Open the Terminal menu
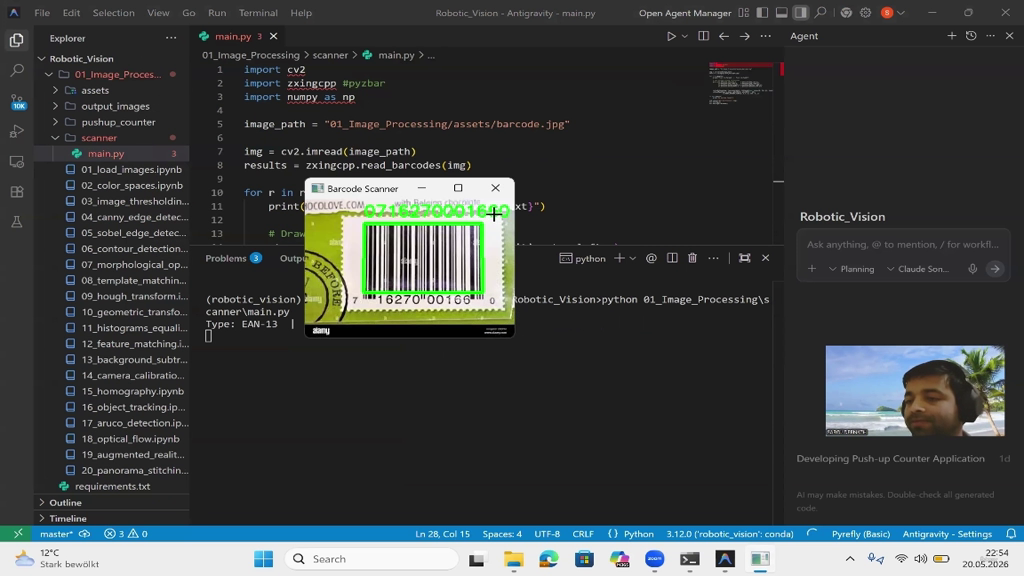The width and height of the screenshot is (1024, 576). [258, 12]
